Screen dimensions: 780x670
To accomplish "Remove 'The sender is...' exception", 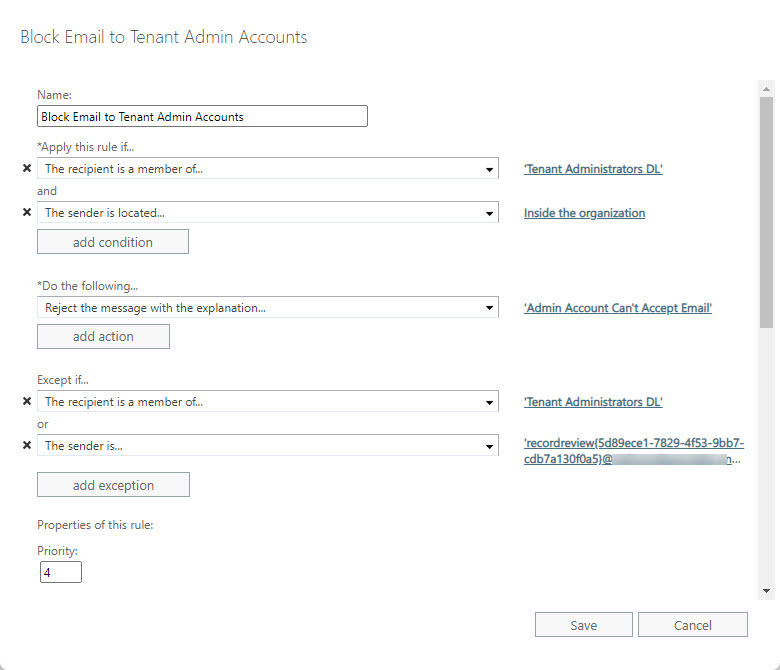I will click(x=27, y=445).
